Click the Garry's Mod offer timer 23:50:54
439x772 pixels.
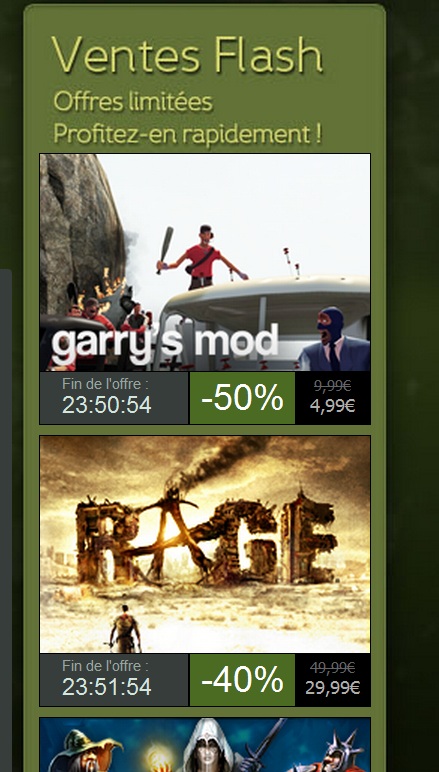click(x=107, y=405)
